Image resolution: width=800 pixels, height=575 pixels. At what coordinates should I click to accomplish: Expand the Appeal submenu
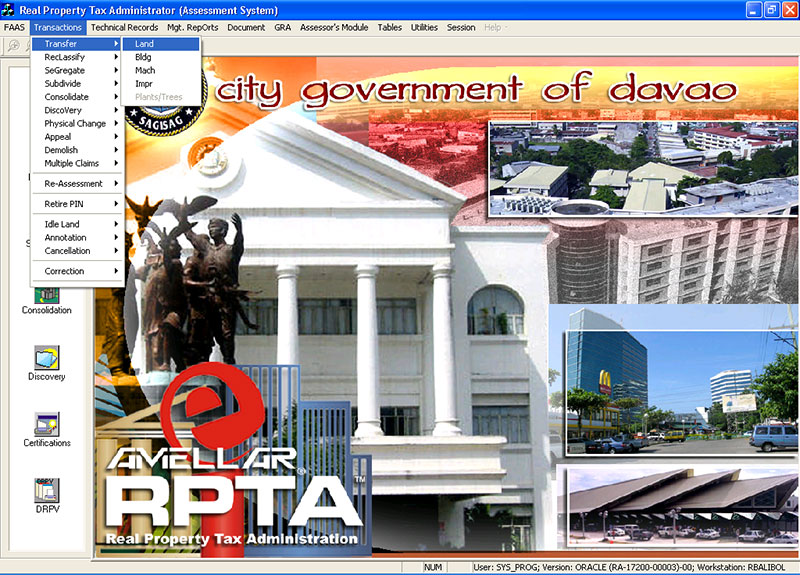pos(77,137)
